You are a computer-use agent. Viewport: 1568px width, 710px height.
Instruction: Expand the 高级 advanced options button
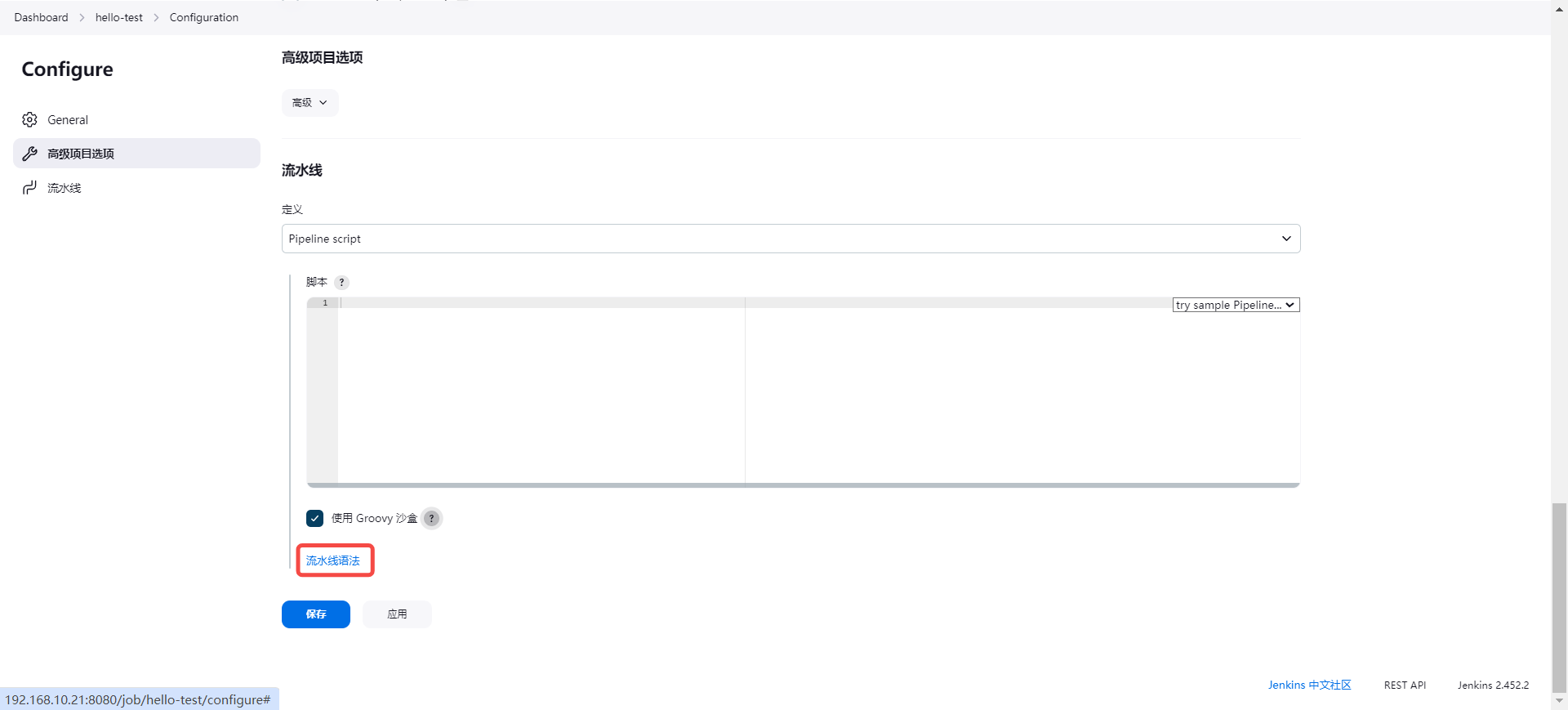[x=310, y=103]
